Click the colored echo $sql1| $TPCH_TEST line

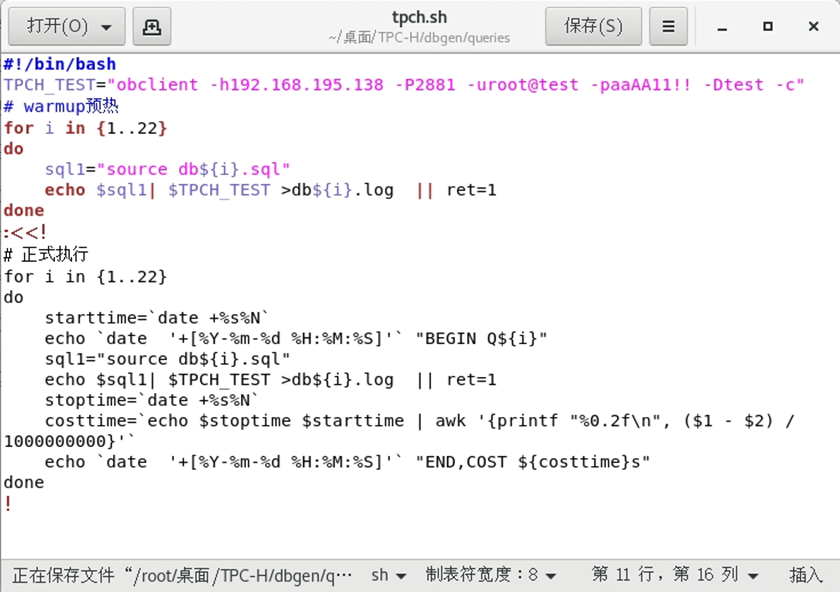coord(271,190)
